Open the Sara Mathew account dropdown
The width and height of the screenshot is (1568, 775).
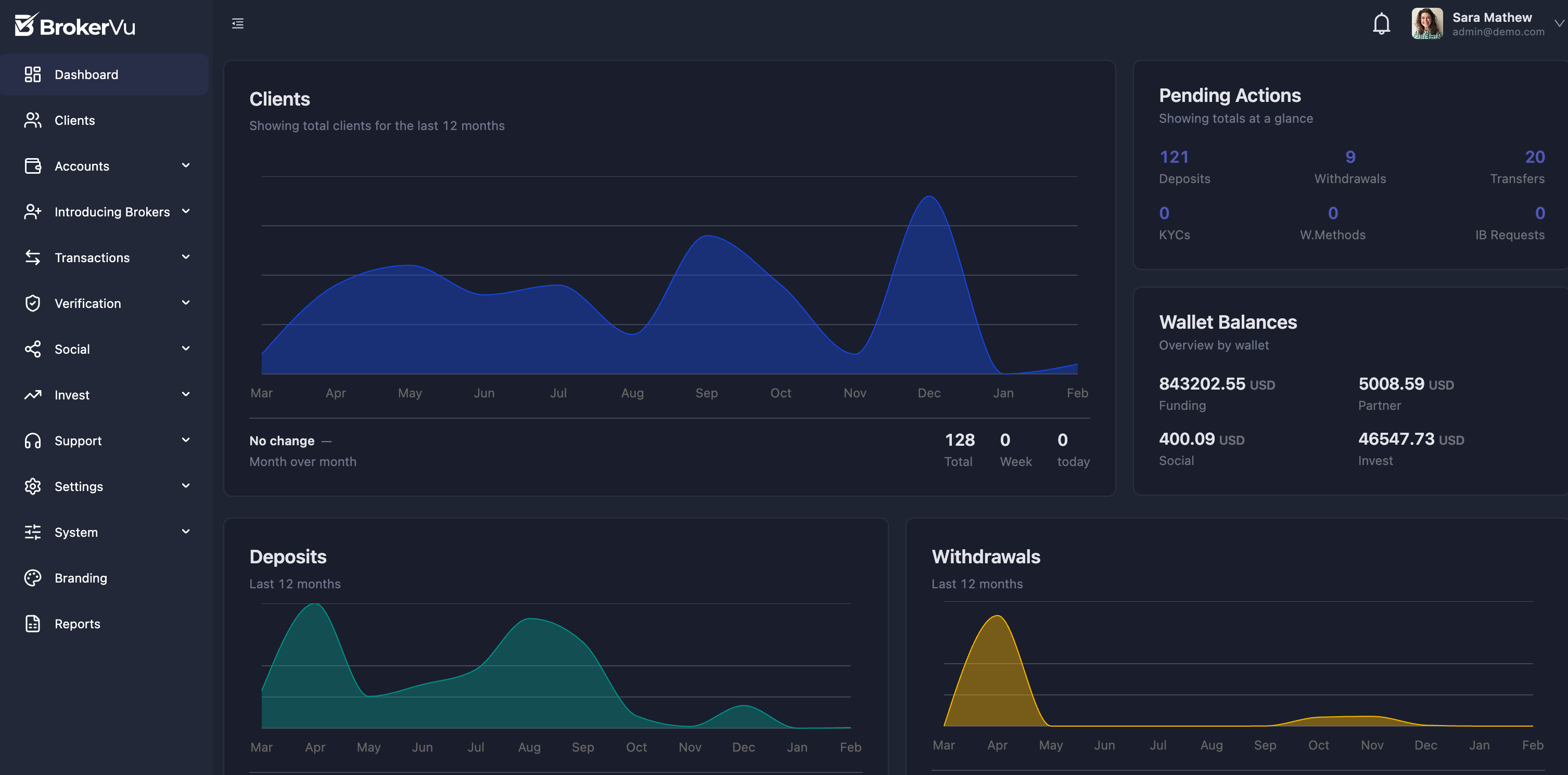point(1560,24)
